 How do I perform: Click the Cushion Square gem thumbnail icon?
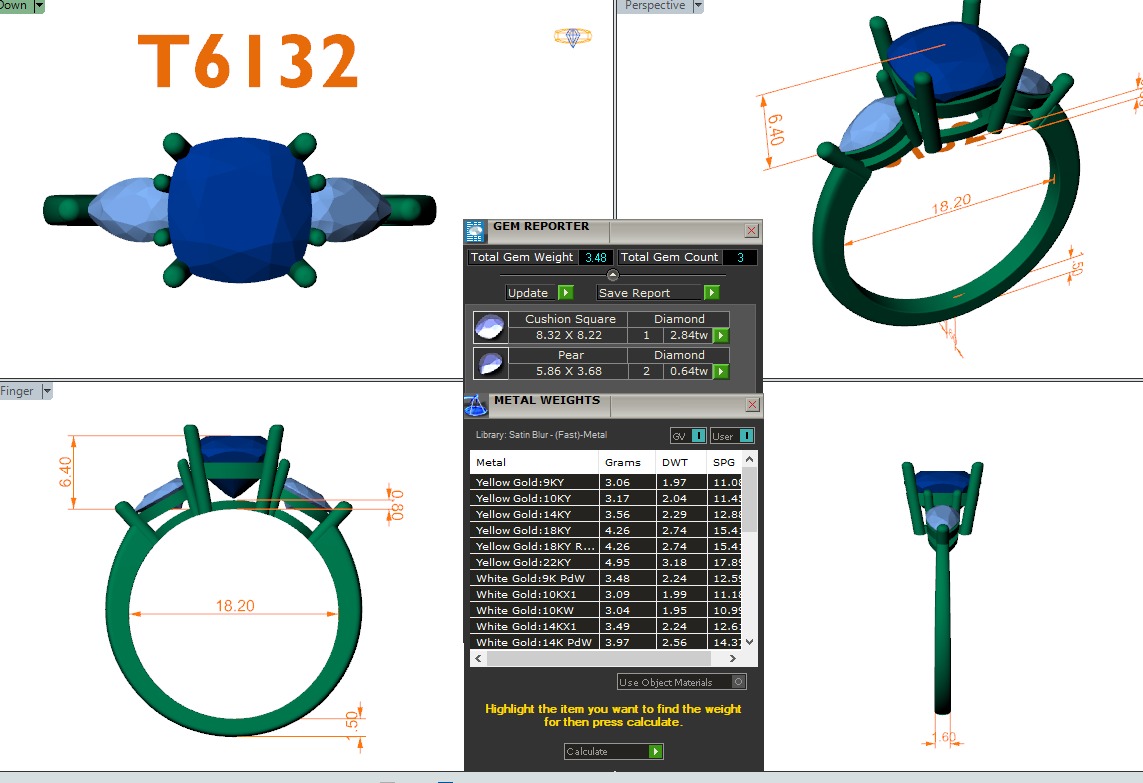tap(490, 328)
